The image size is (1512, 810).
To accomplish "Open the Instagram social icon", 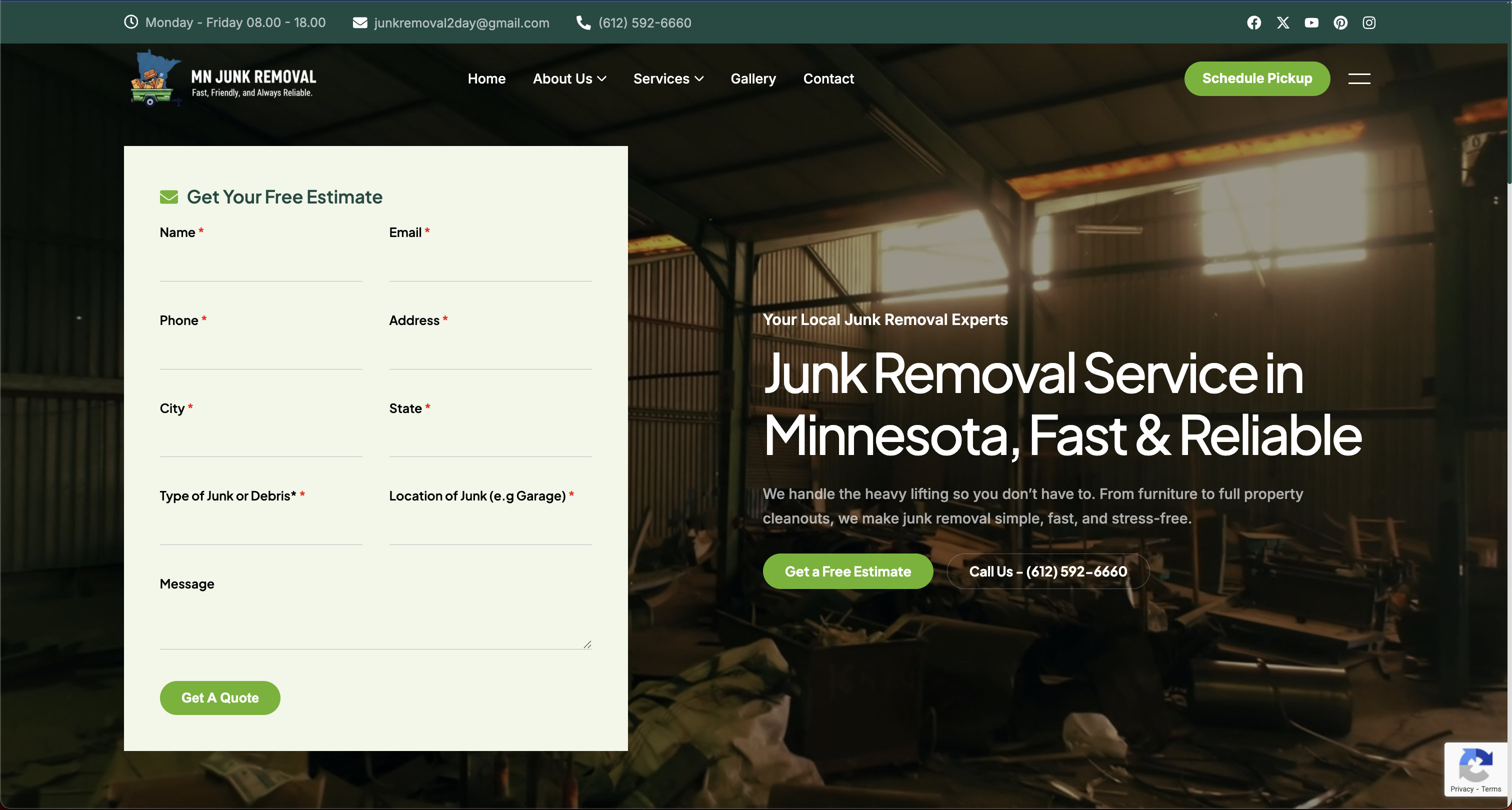I will [x=1369, y=23].
